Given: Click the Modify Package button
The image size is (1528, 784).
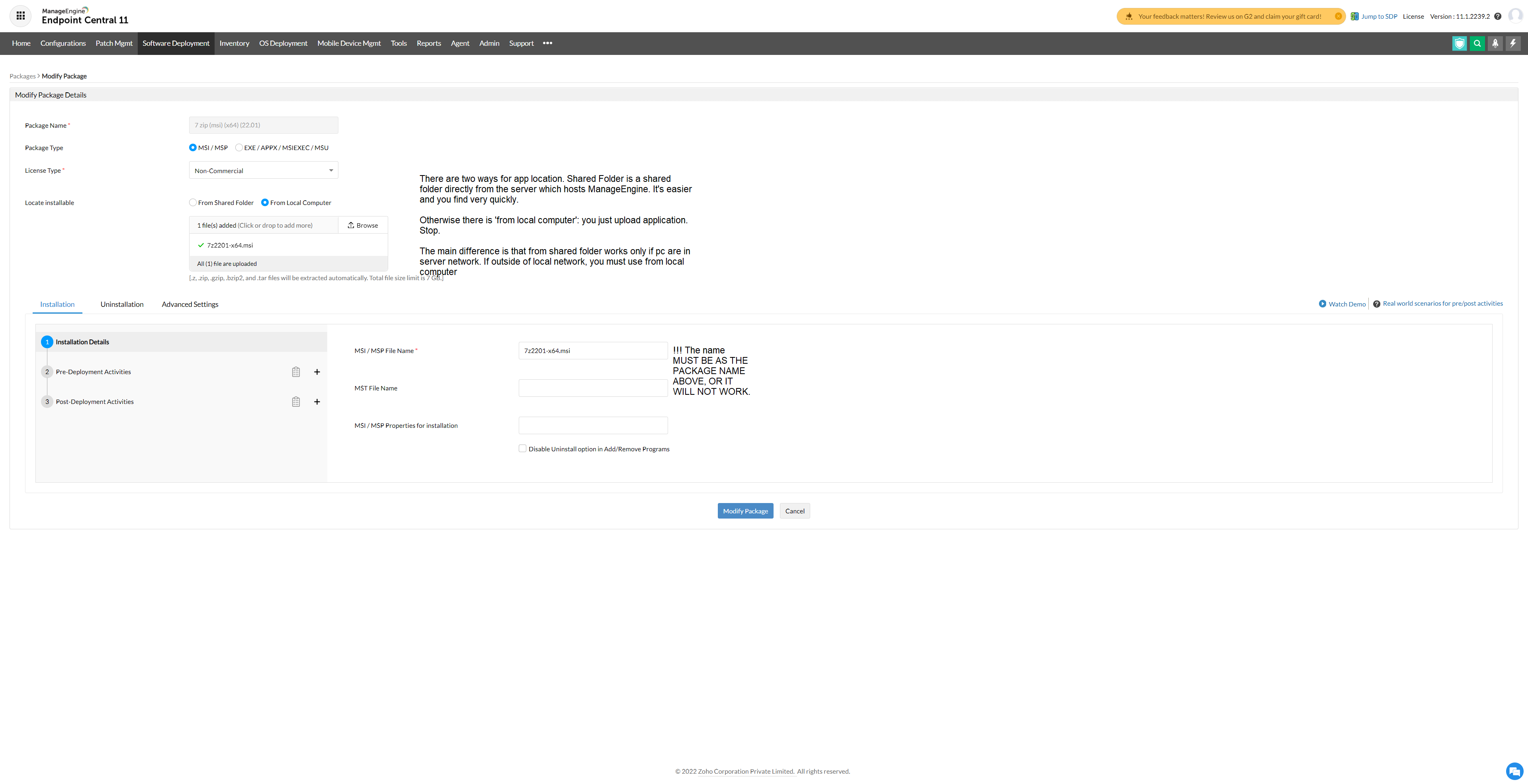Looking at the screenshot, I should click(x=745, y=511).
